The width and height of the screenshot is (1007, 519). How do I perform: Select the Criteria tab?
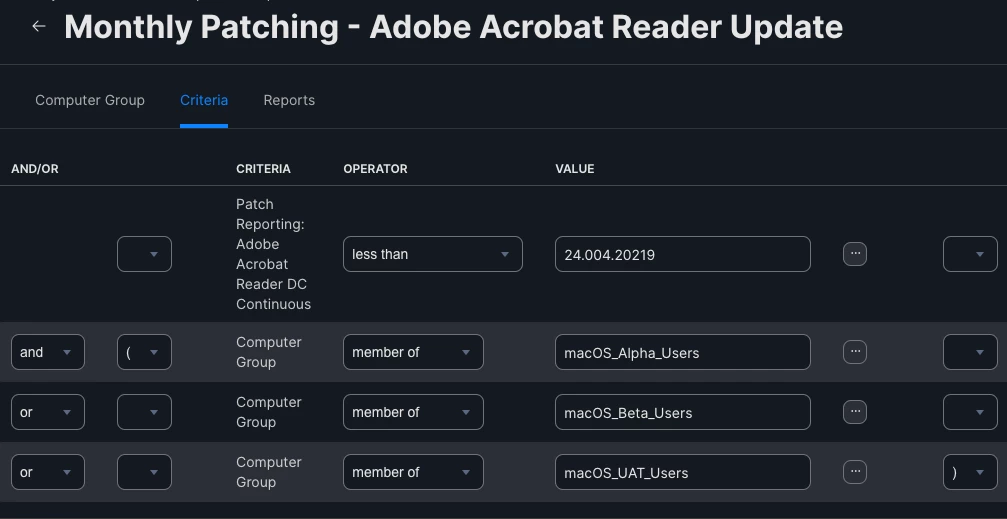(x=204, y=100)
